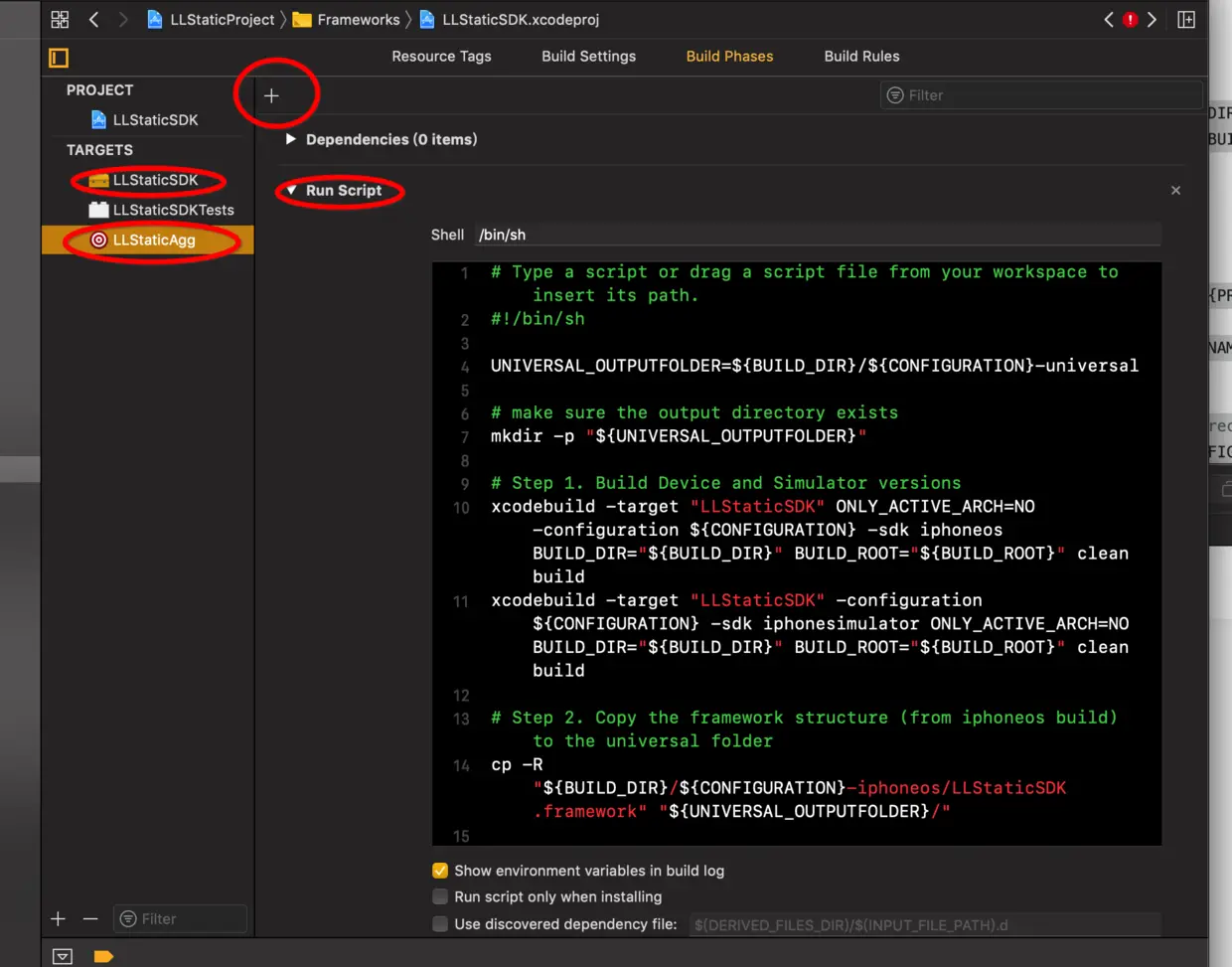Add a new target with plus button
Image resolution: width=1232 pixels, height=967 pixels.
tap(58, 919)
